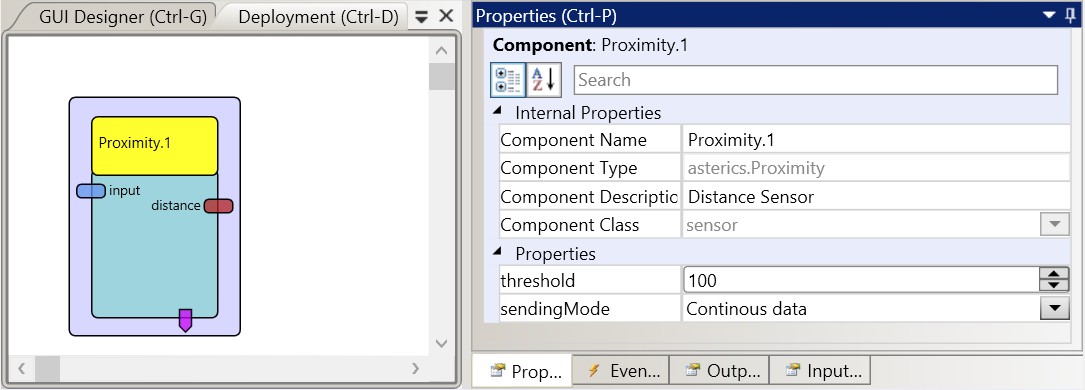The width and height of the screenshot is (1085, 390).
Task: Open the document tab list dropdown arrow
Action: [x=421, y=17]
